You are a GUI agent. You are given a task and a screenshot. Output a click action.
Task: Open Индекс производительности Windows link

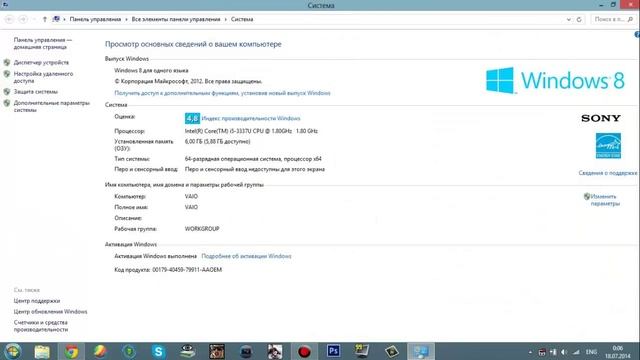tap(251, 118)
